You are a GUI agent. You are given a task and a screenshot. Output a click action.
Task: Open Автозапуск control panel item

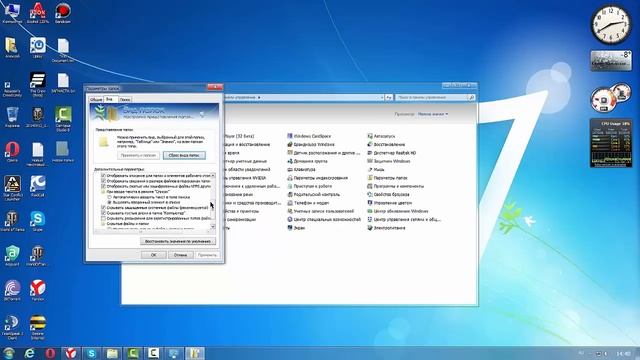pos(381,136)
